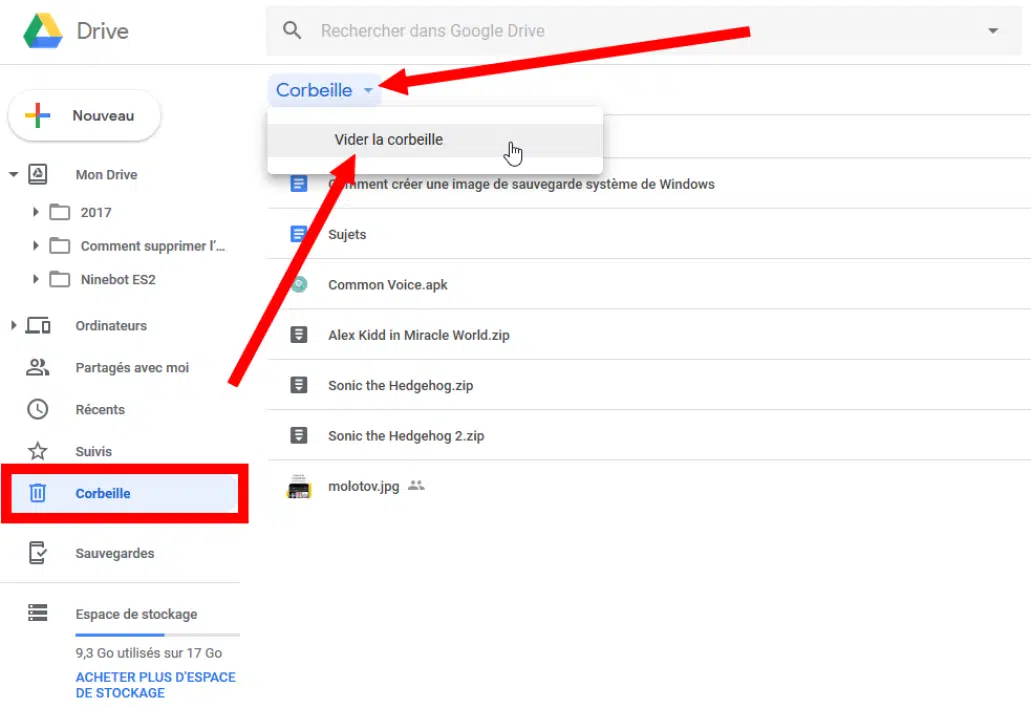This screenshot has height=708, width=1031.
Task: Expand the 2017 folder arrow
Action: coord(36,212)
